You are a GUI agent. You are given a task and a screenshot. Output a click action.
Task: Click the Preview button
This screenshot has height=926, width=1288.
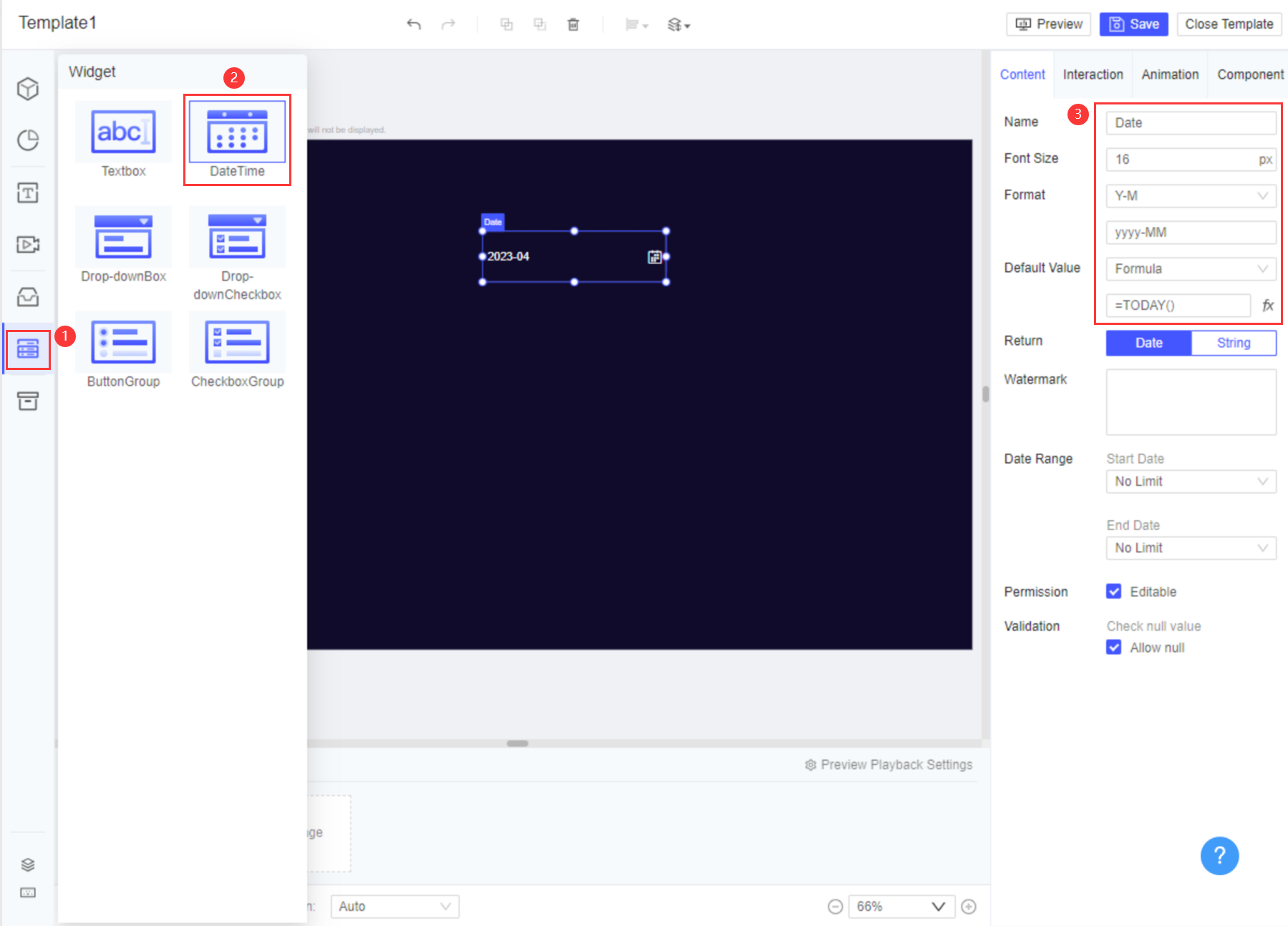point(1047,24)
